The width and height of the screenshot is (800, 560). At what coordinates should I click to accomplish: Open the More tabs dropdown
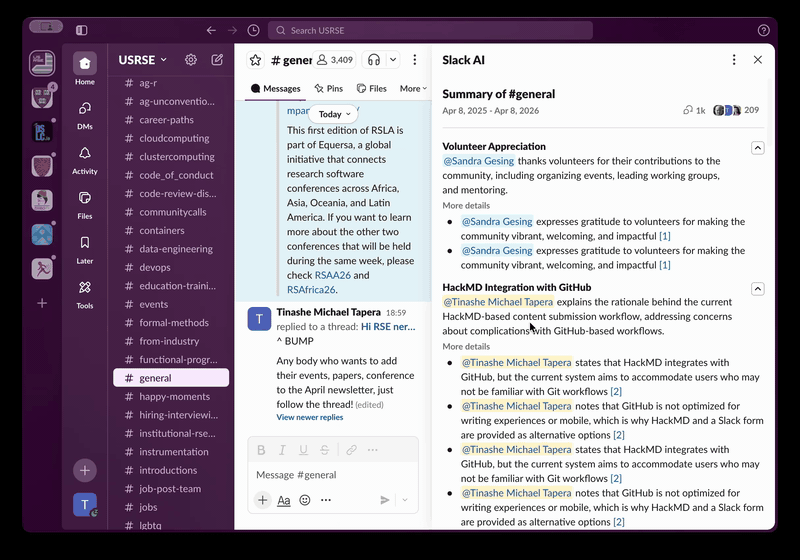tap(413, 88)
